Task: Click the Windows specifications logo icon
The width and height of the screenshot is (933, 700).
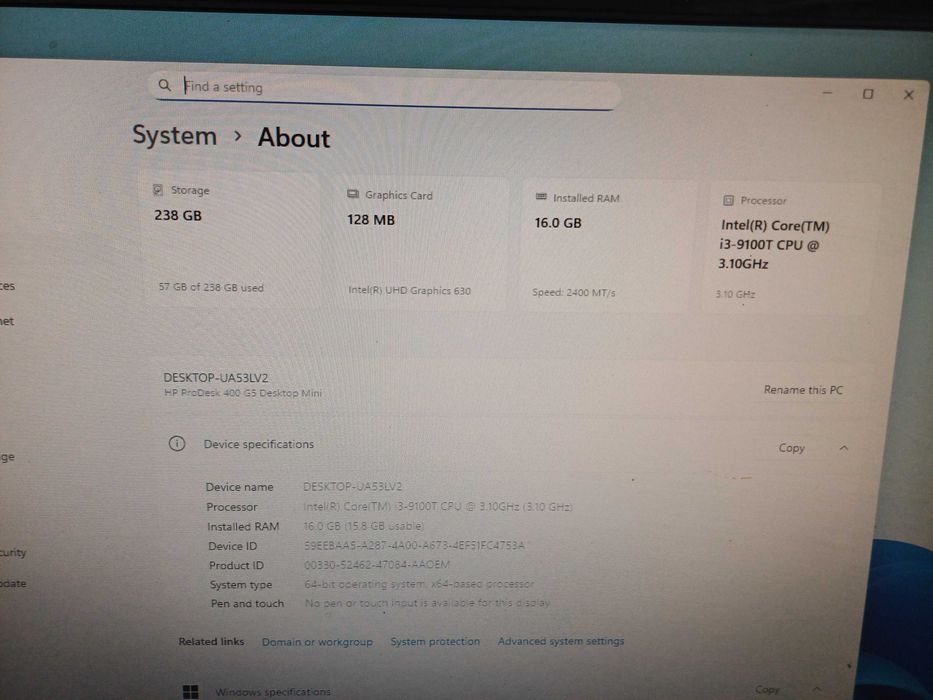Action: (190, 691)
